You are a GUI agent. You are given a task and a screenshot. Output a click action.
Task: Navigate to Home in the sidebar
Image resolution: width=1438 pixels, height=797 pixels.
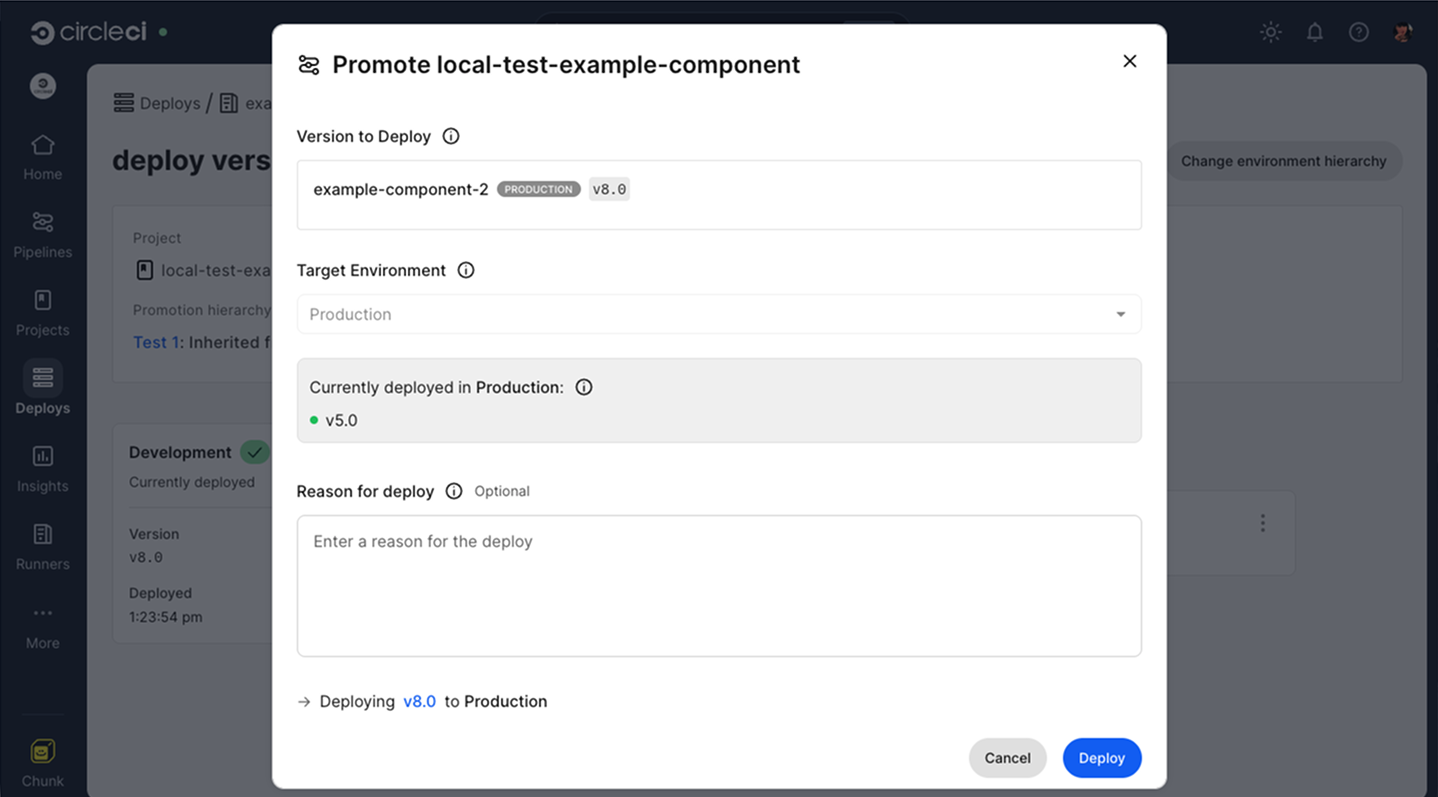[42, 155]
